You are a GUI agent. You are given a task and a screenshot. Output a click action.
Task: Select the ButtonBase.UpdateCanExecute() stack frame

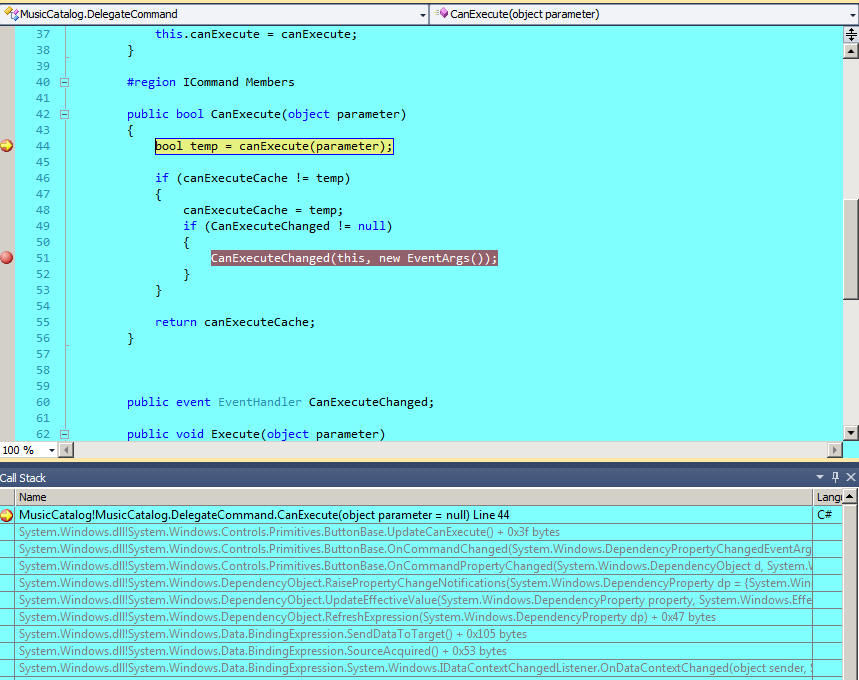coord(414,532)
